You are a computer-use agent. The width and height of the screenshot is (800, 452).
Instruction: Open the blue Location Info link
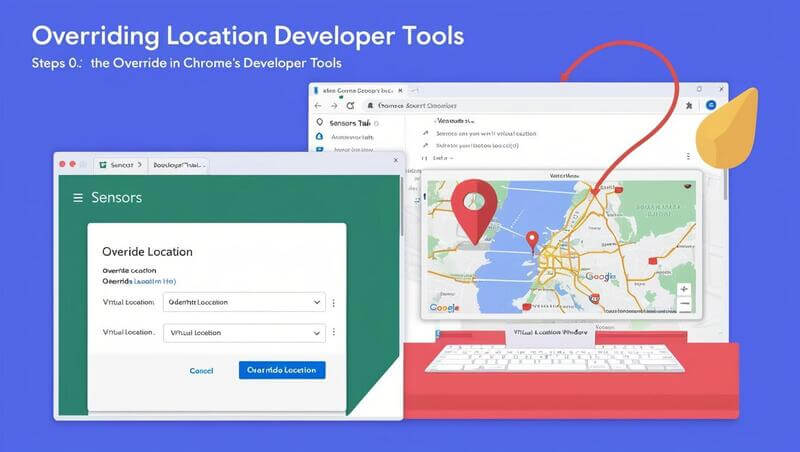pyautogui.click(x=155, y=281)
